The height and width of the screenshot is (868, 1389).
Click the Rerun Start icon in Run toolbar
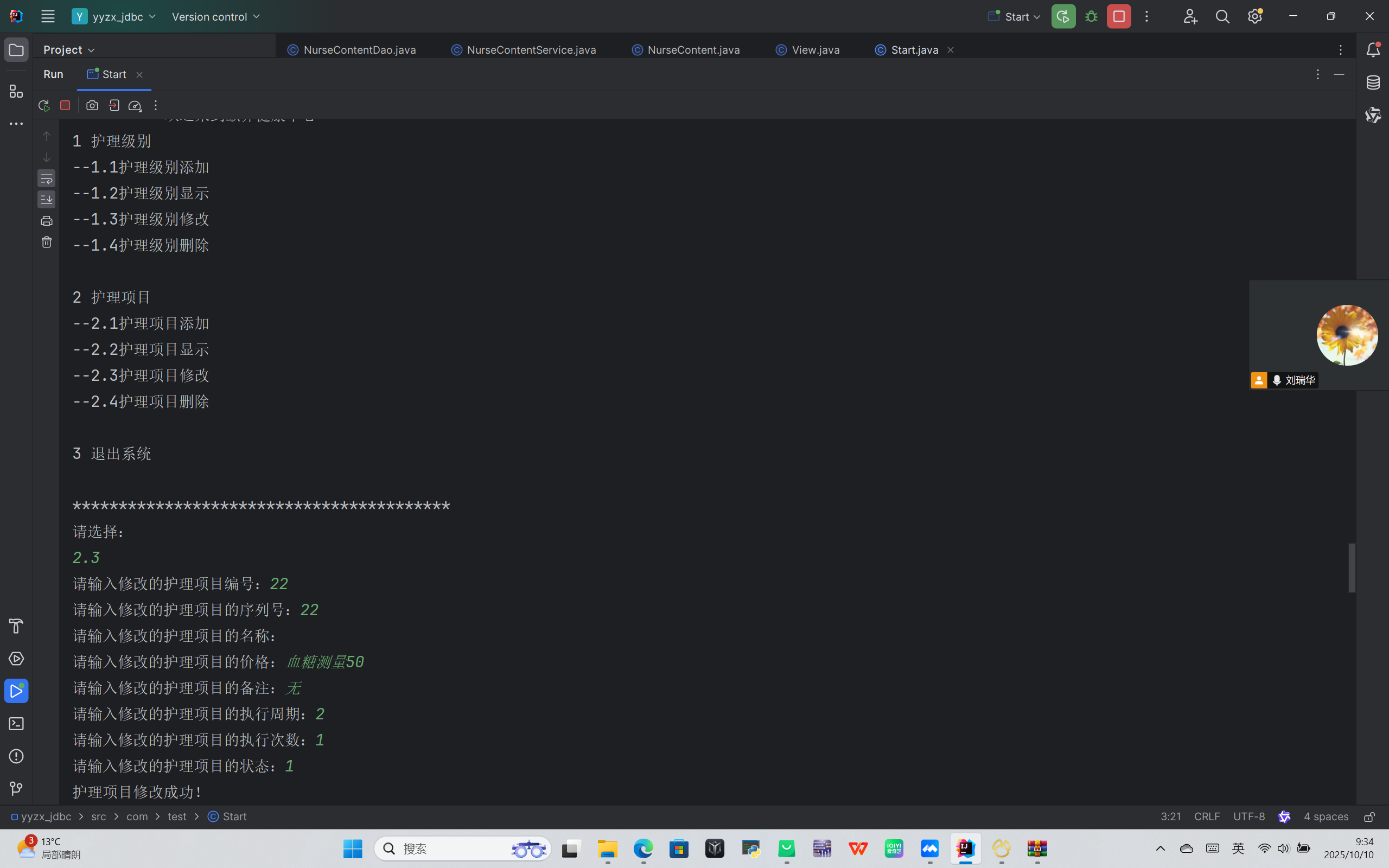[x=43, y=106]
